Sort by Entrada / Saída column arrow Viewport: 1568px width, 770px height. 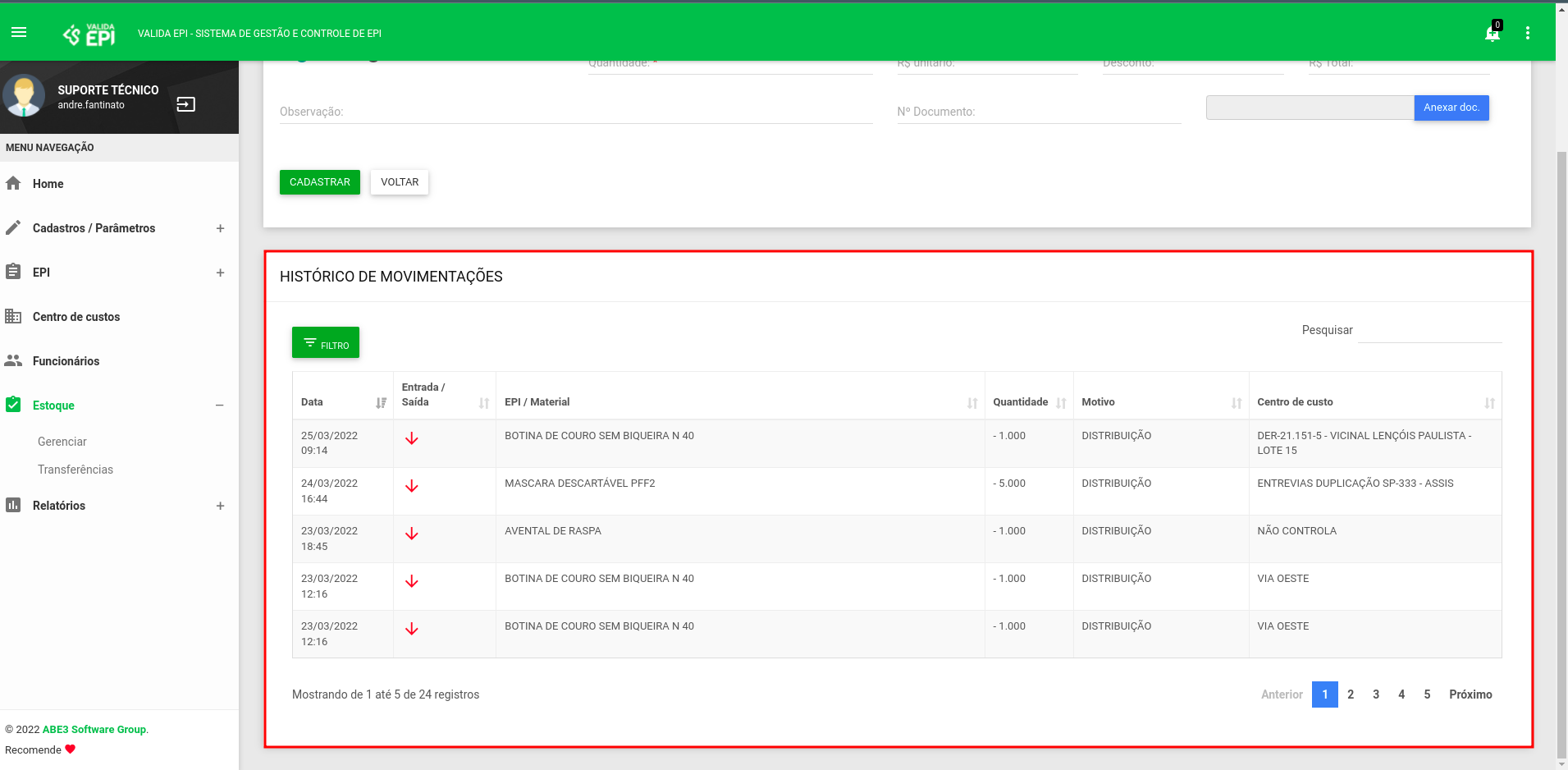pos(484,403)
